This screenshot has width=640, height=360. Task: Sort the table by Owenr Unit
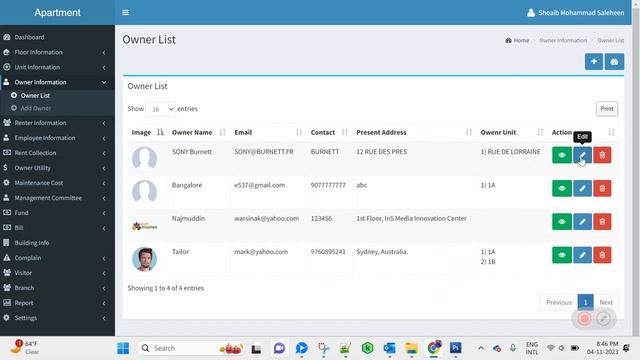512,132
